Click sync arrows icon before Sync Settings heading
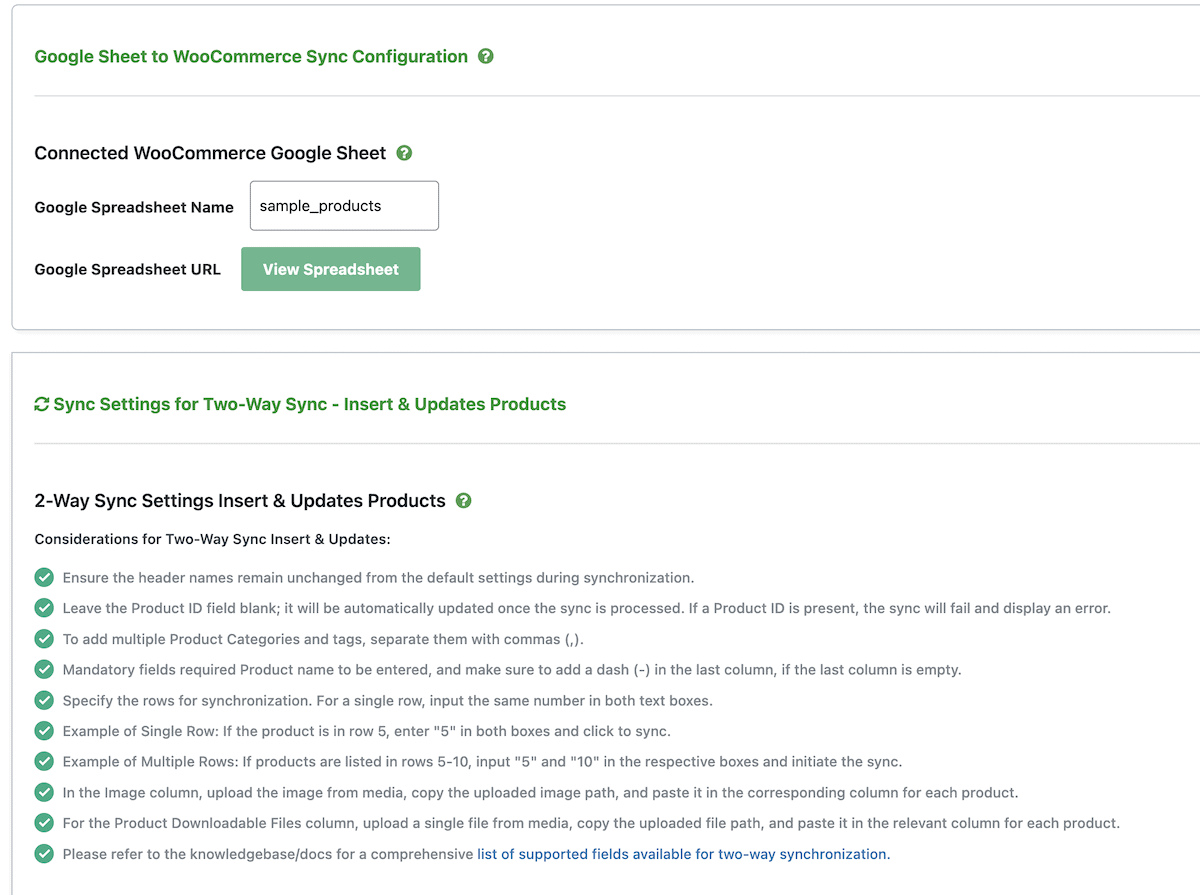The width and height of the screenshot is (1200, 895). 42,405
